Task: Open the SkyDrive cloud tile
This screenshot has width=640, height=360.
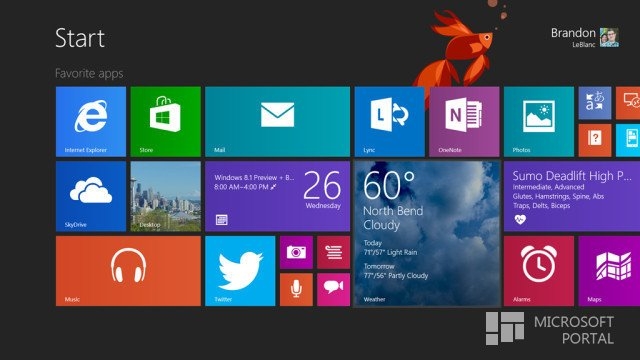Action: [x=91, y=196]
